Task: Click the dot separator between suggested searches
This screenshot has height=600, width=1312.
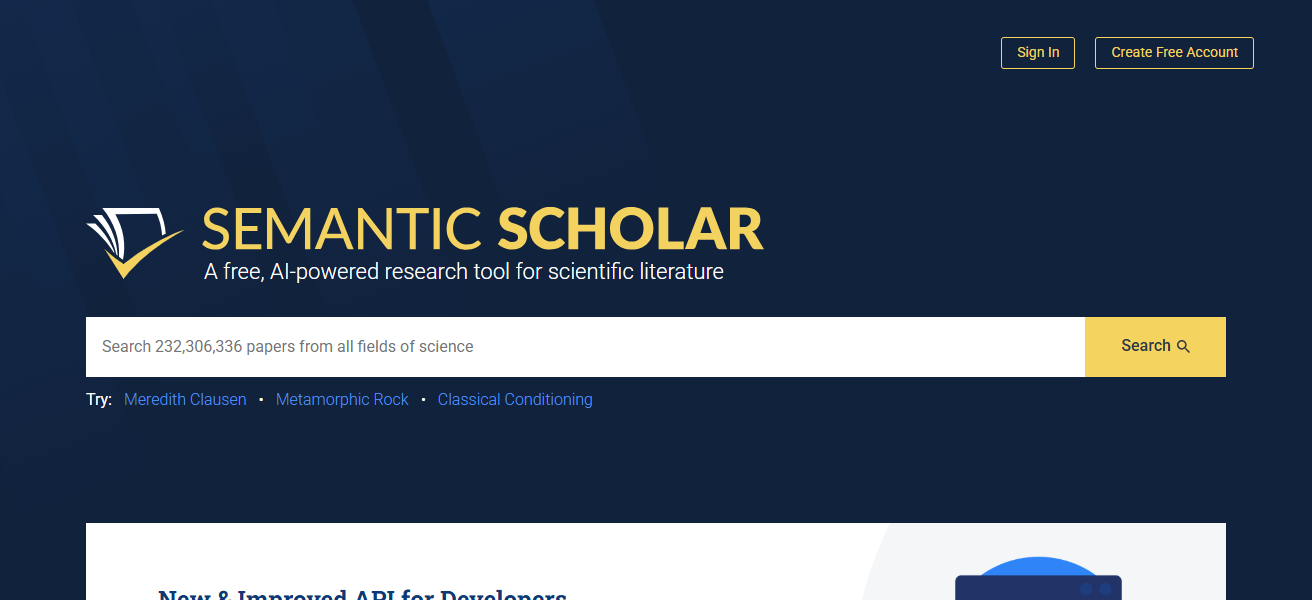Action: click(261, 399)
